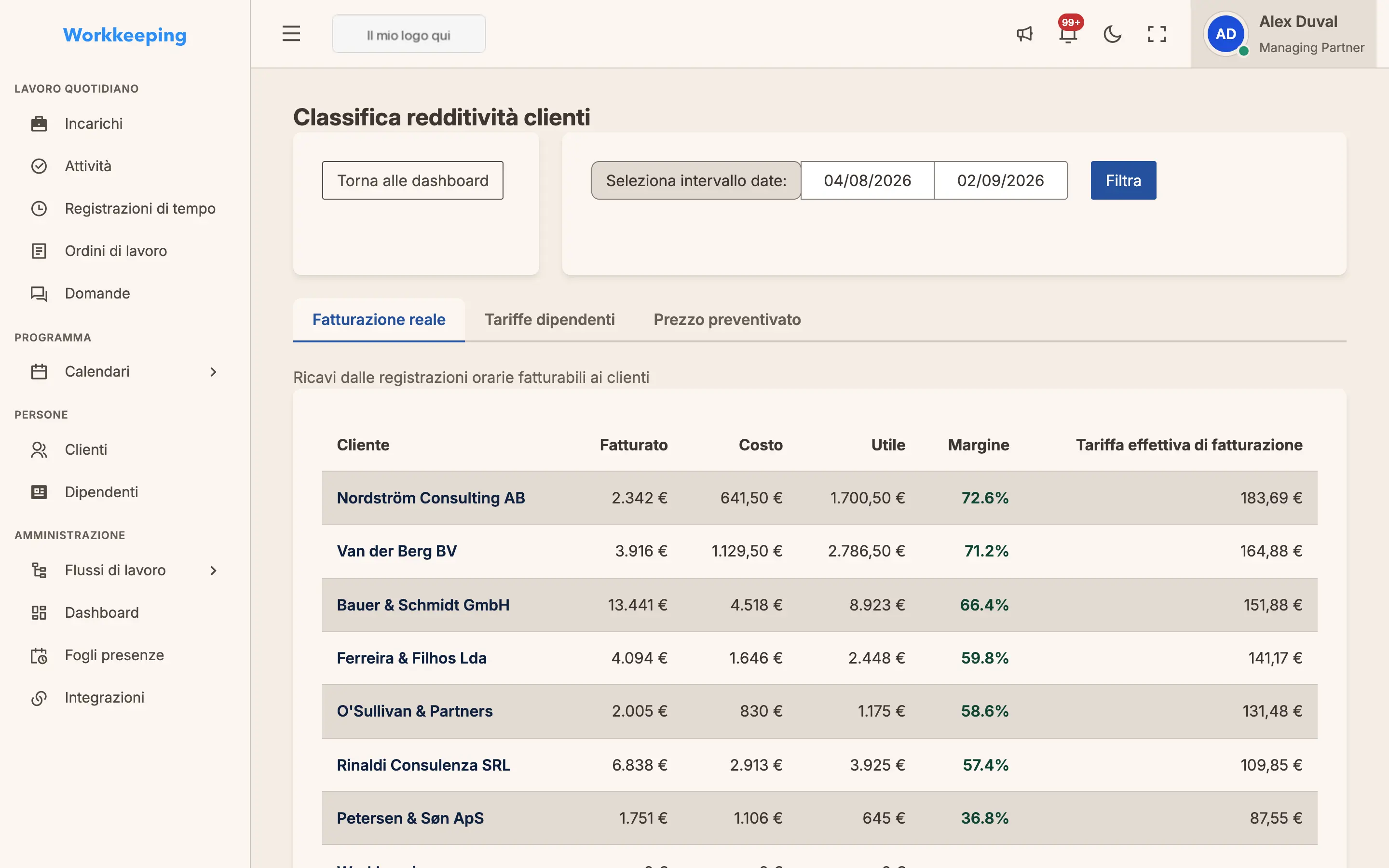Toggle the hamburger menu in header
1389x868 pixels.
pyautogui.click(x=291, y=34)
